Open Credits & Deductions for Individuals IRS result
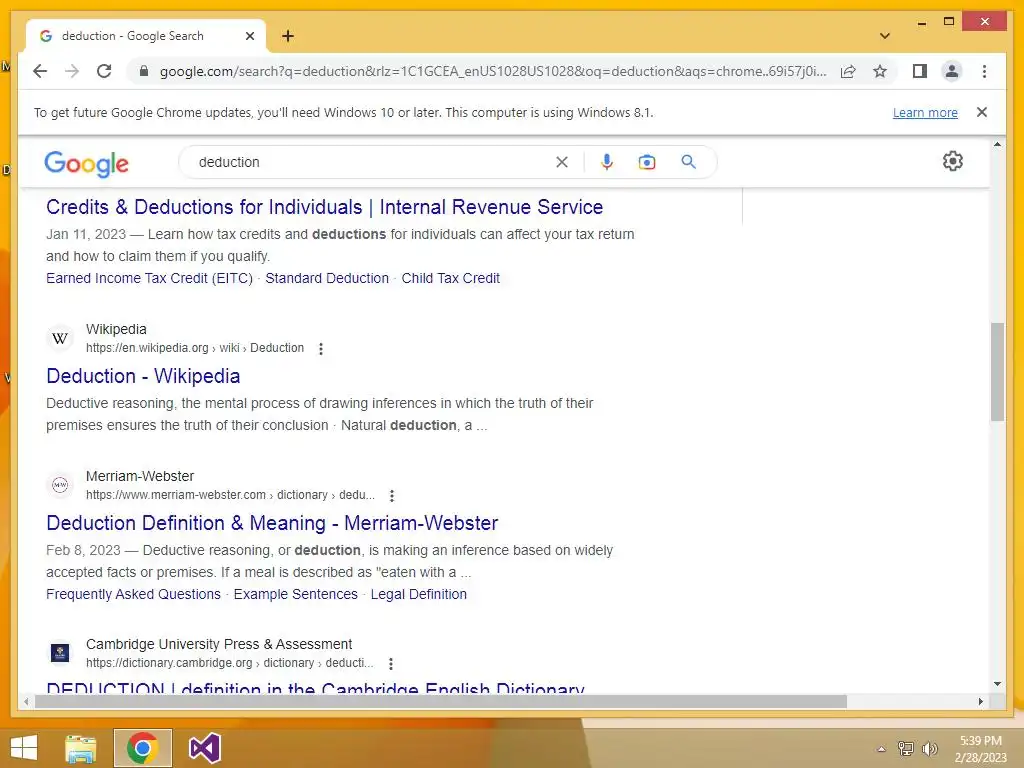This screenshot has width=1024, height=768. tap(325, 207)
